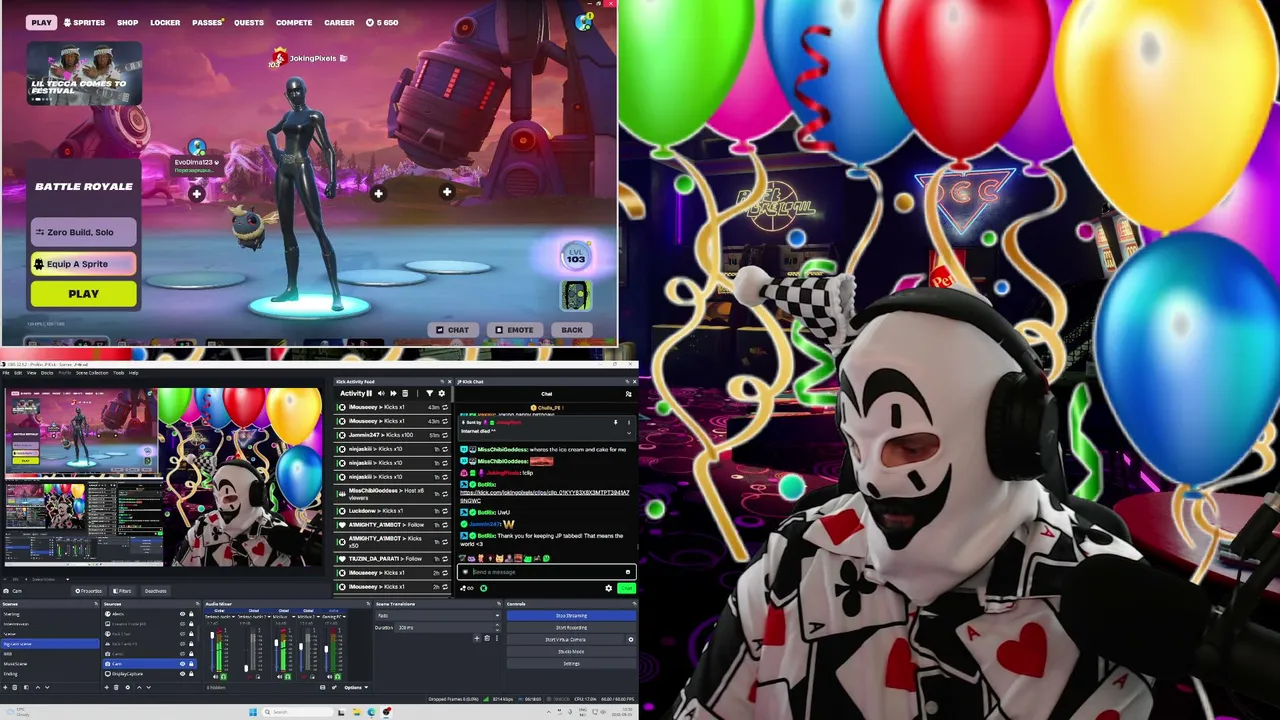Open transition properties three-dot menu

495,638
